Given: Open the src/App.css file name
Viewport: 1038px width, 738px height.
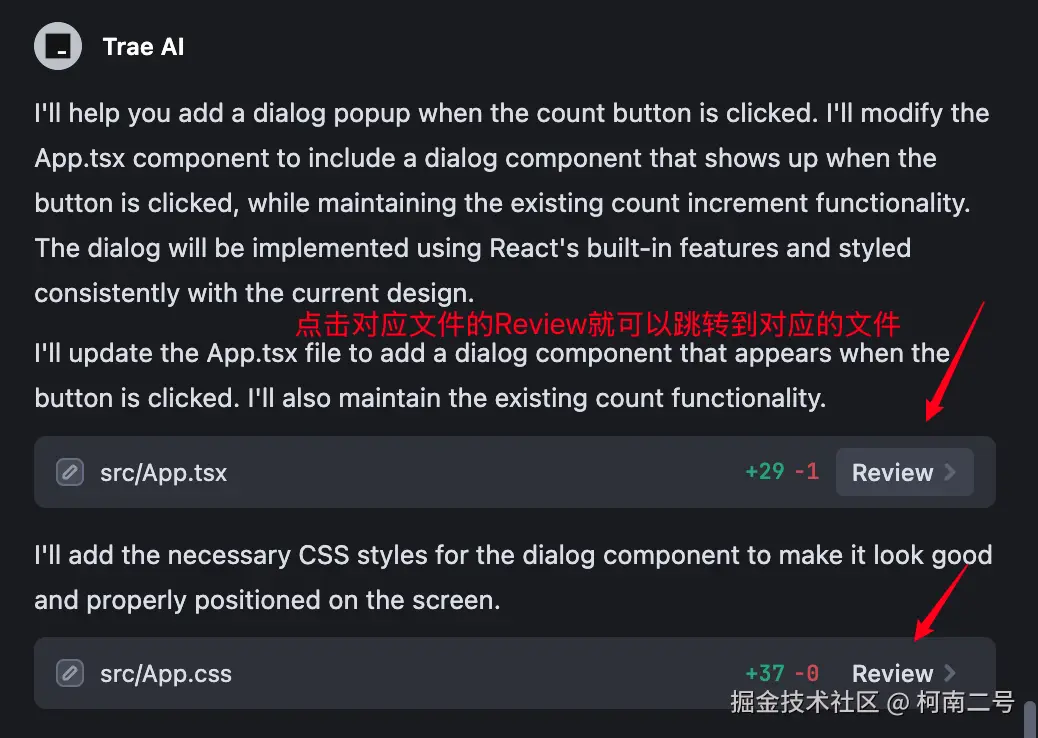Looking at the screenshot, I should click(165, 674).
